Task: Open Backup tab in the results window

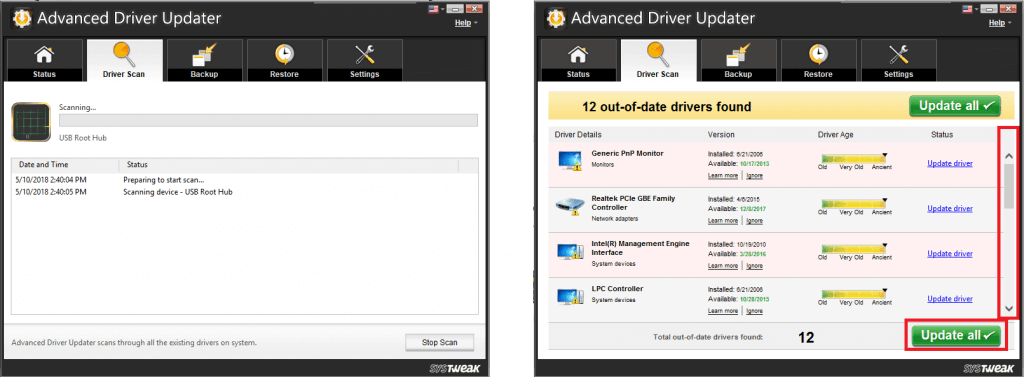Action: [x=738, y=60]
